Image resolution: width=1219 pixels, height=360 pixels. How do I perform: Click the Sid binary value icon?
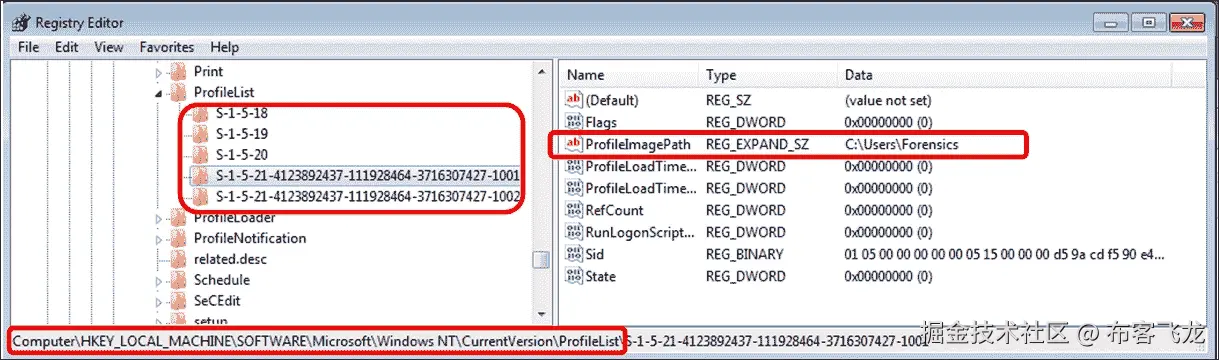(574, 254)
